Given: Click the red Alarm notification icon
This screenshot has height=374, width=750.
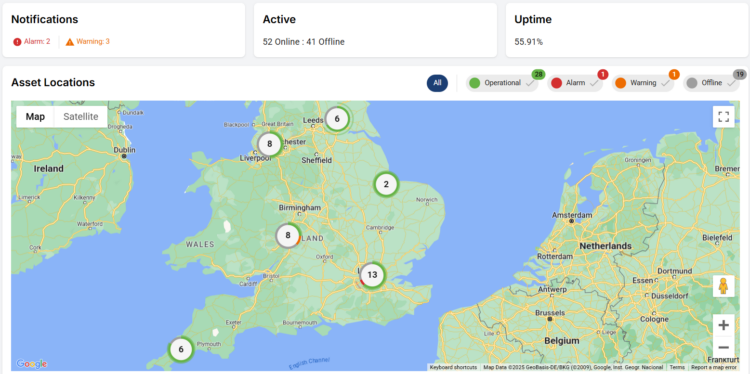Looking at the screenshot, I should 17,42.
